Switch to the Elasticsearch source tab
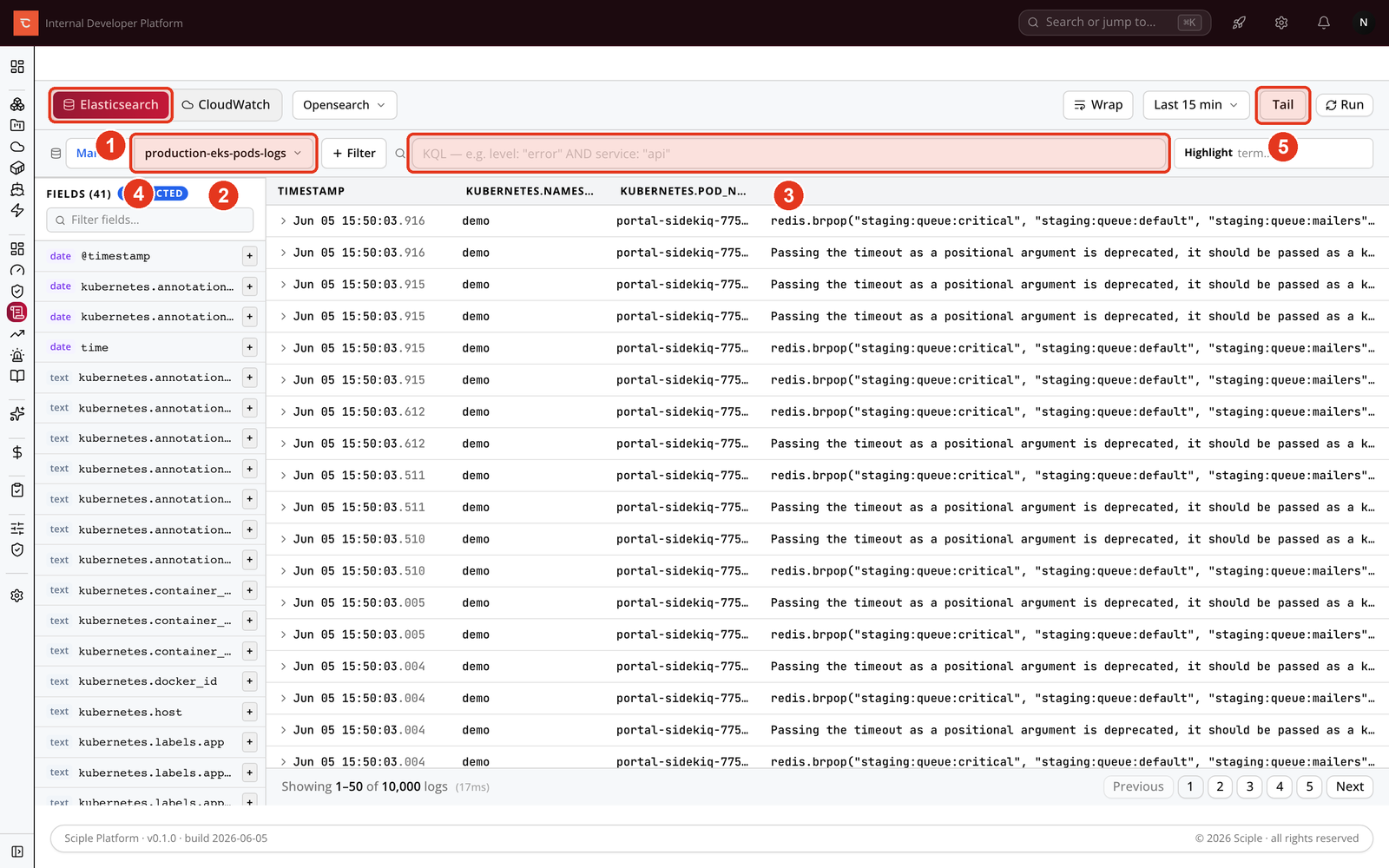Viewport: 1389px width, 868px height. (x=110, y=105)
